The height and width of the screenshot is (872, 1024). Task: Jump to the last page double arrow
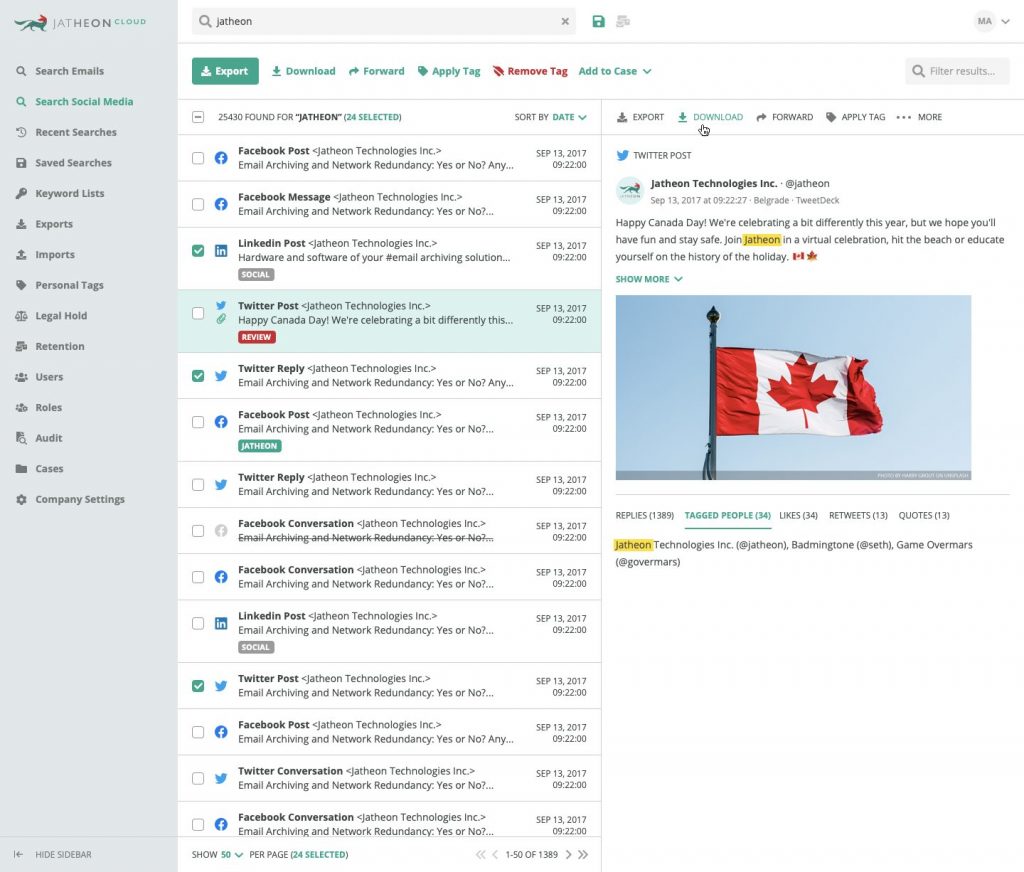click(583, 854)
